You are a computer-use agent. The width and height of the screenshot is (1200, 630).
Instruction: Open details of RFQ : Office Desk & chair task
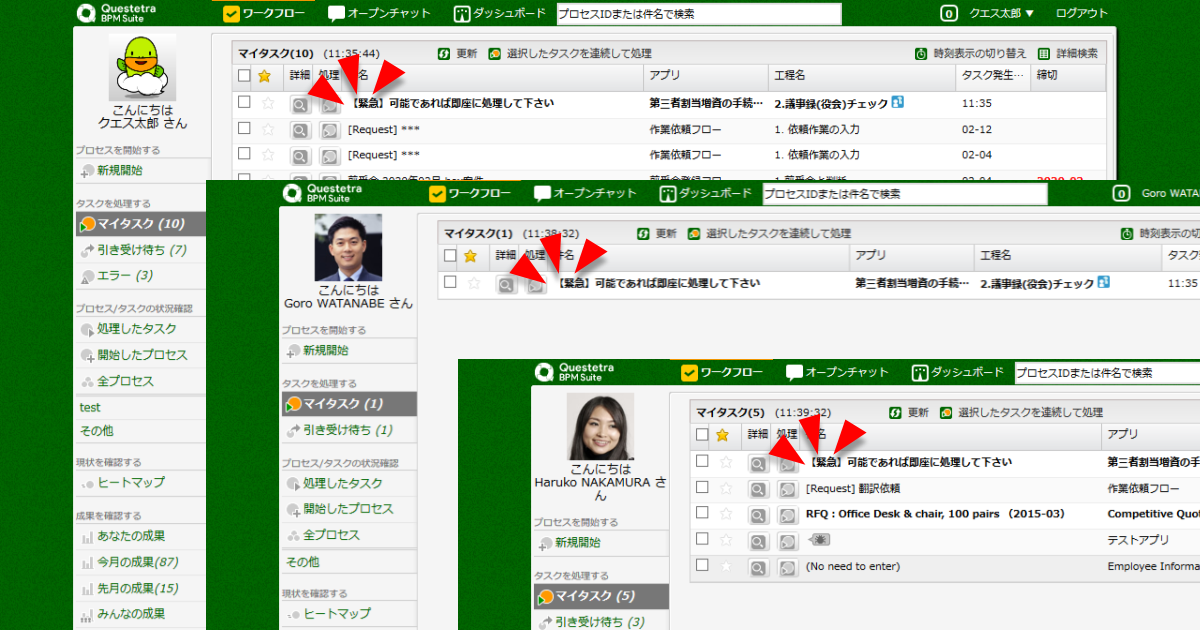[759, 515]
